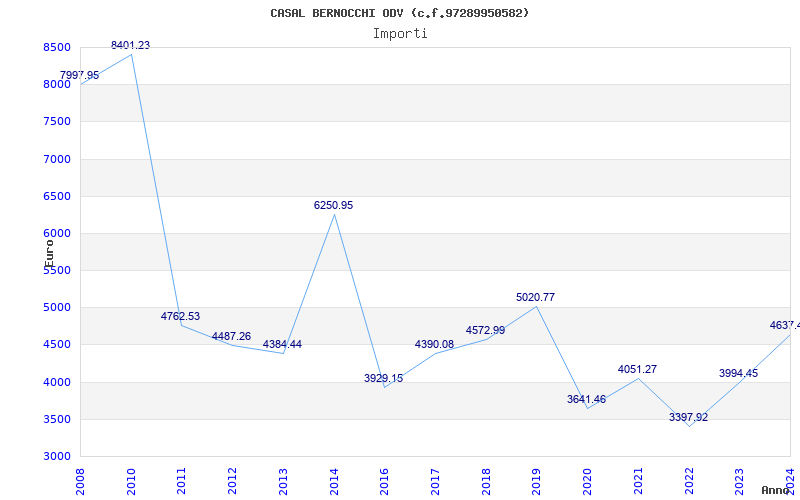Click the 4051.27 data label
This screenshot has height=500, width=800.
pos(637,369)
